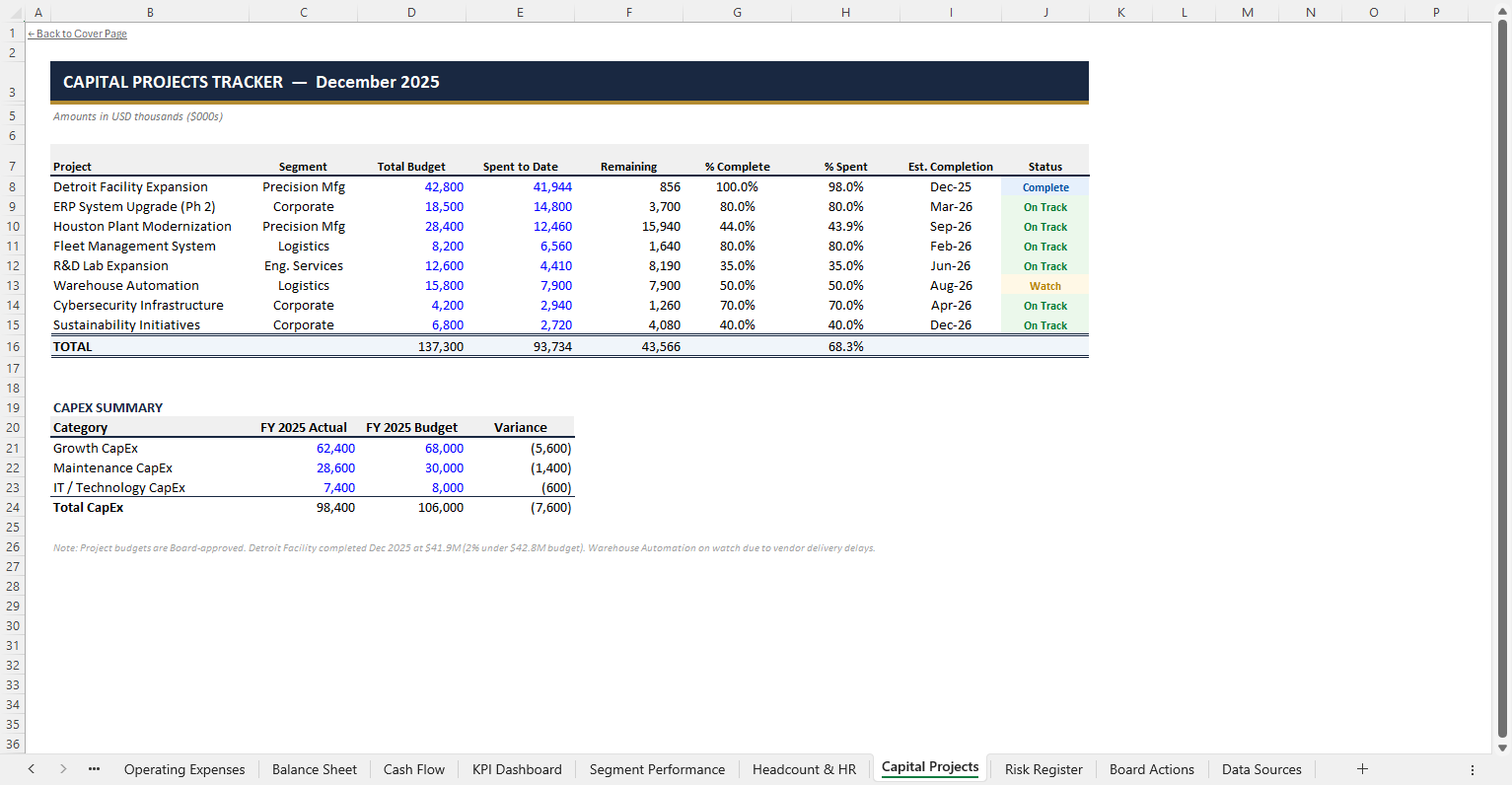View the Board Actions sheet
Image resolution: width=1512 pixels, height=786 pixels.
[x=1151, y=769]
